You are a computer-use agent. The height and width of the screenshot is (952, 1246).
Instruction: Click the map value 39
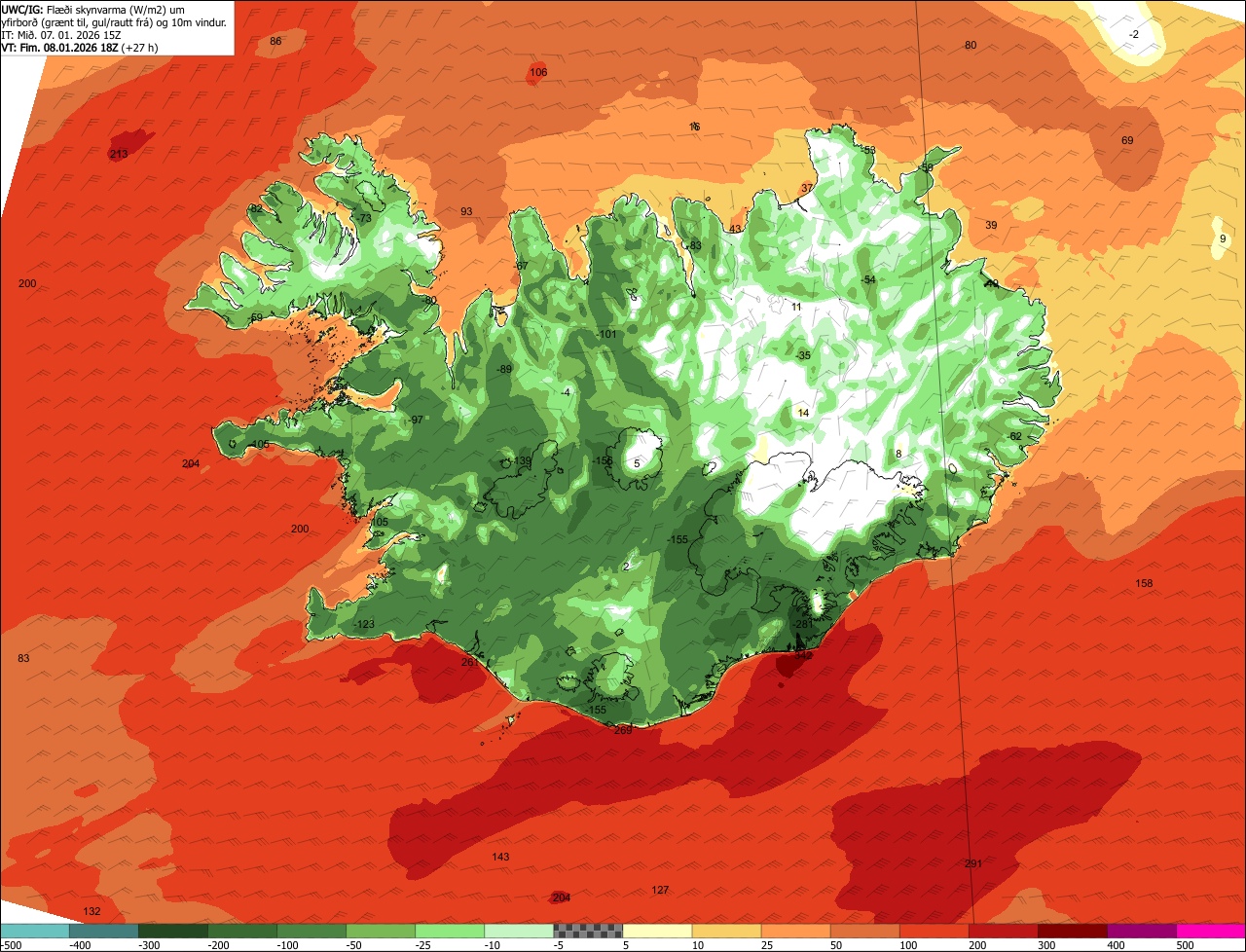991,225
